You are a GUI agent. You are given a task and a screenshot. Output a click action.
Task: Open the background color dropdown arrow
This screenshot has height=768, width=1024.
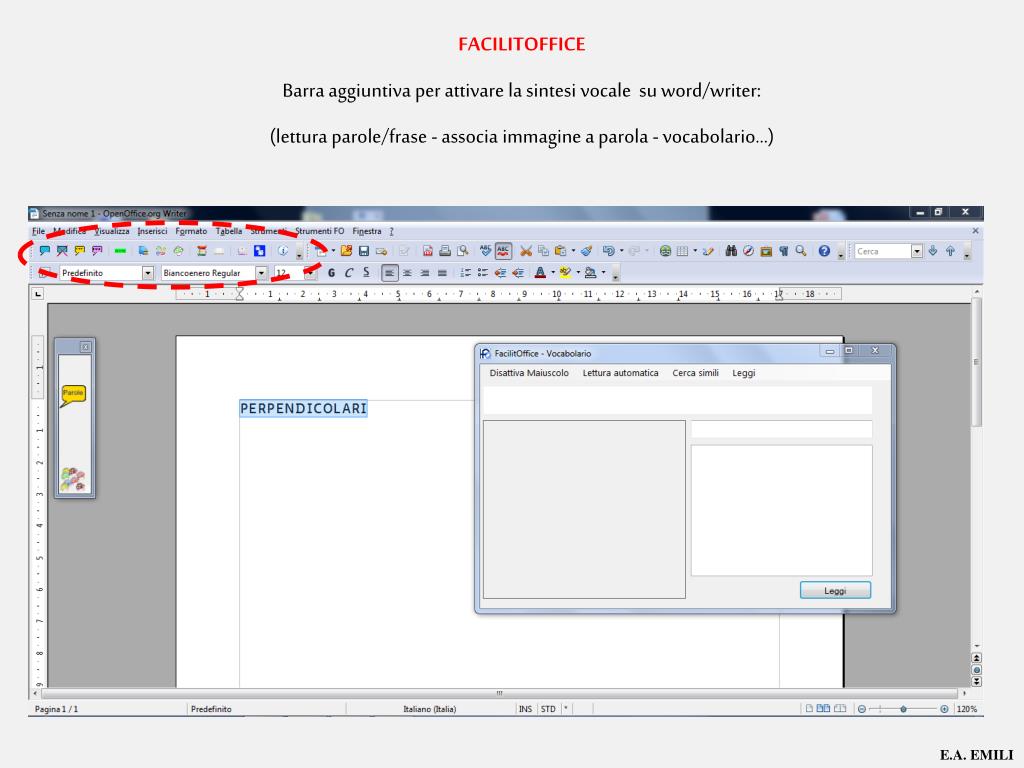(x=603, y=273)
